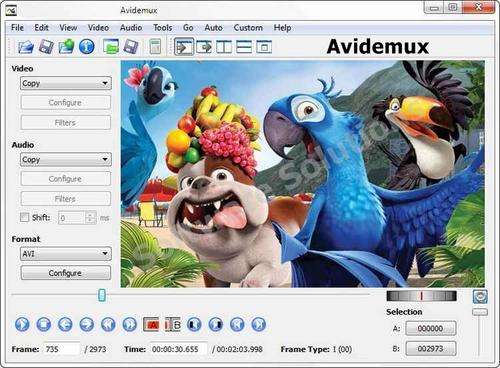Viewport: 500px width, 368px height.
Task: Click the Append video folder icon
Action: coord(66,47)
